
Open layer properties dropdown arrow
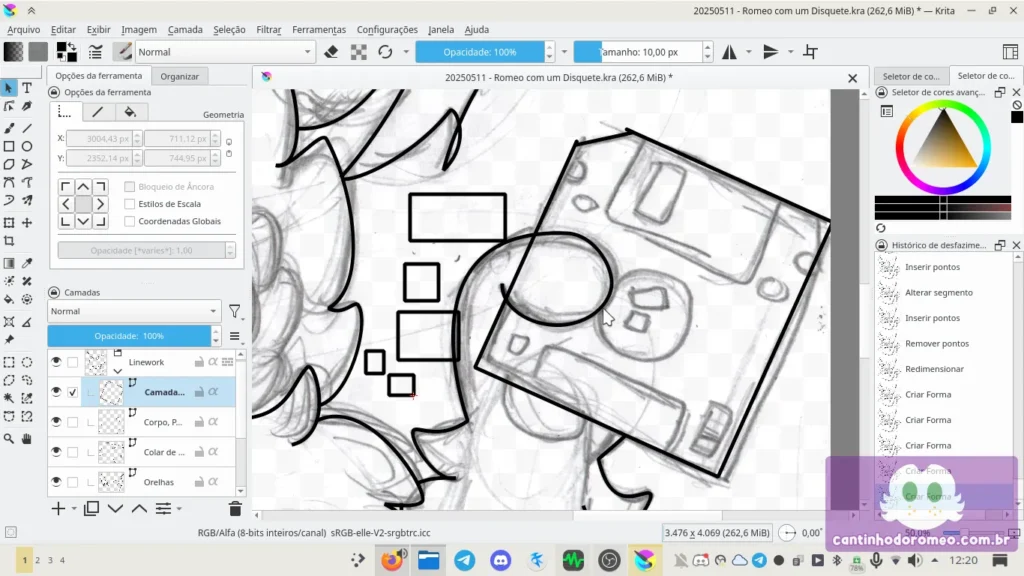(178, 509)
